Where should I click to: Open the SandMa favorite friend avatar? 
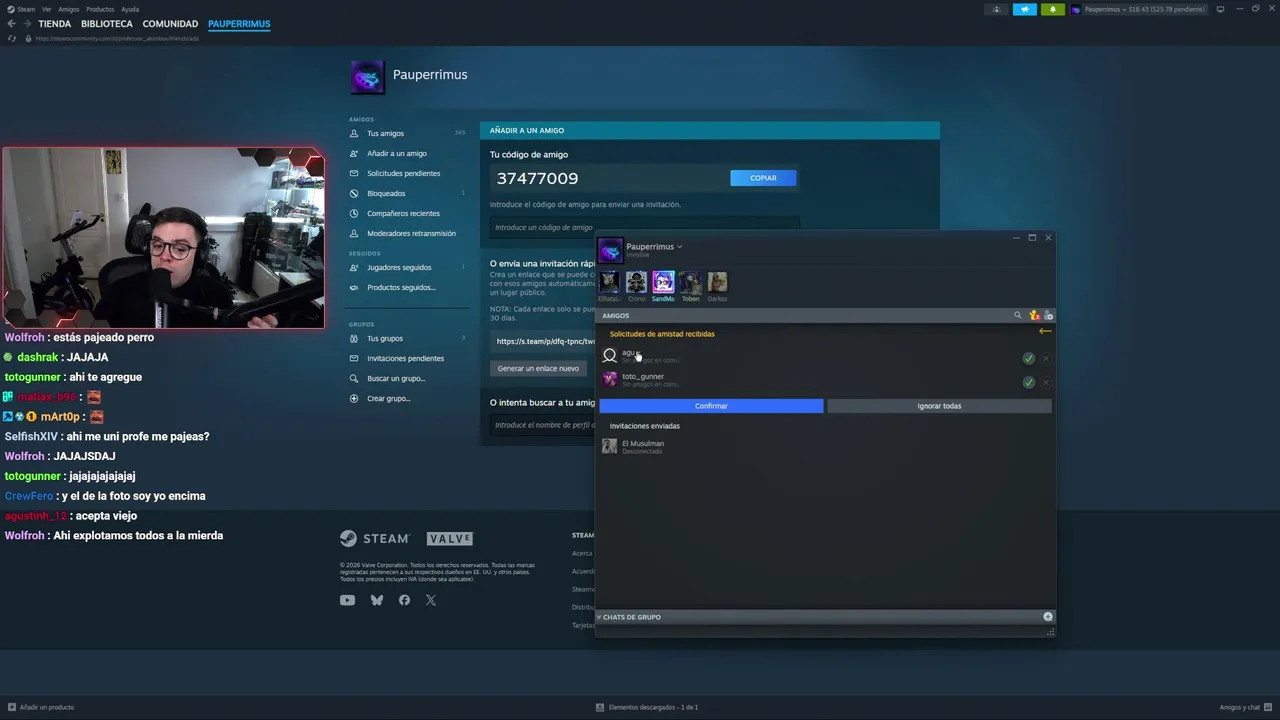point(663,283)
